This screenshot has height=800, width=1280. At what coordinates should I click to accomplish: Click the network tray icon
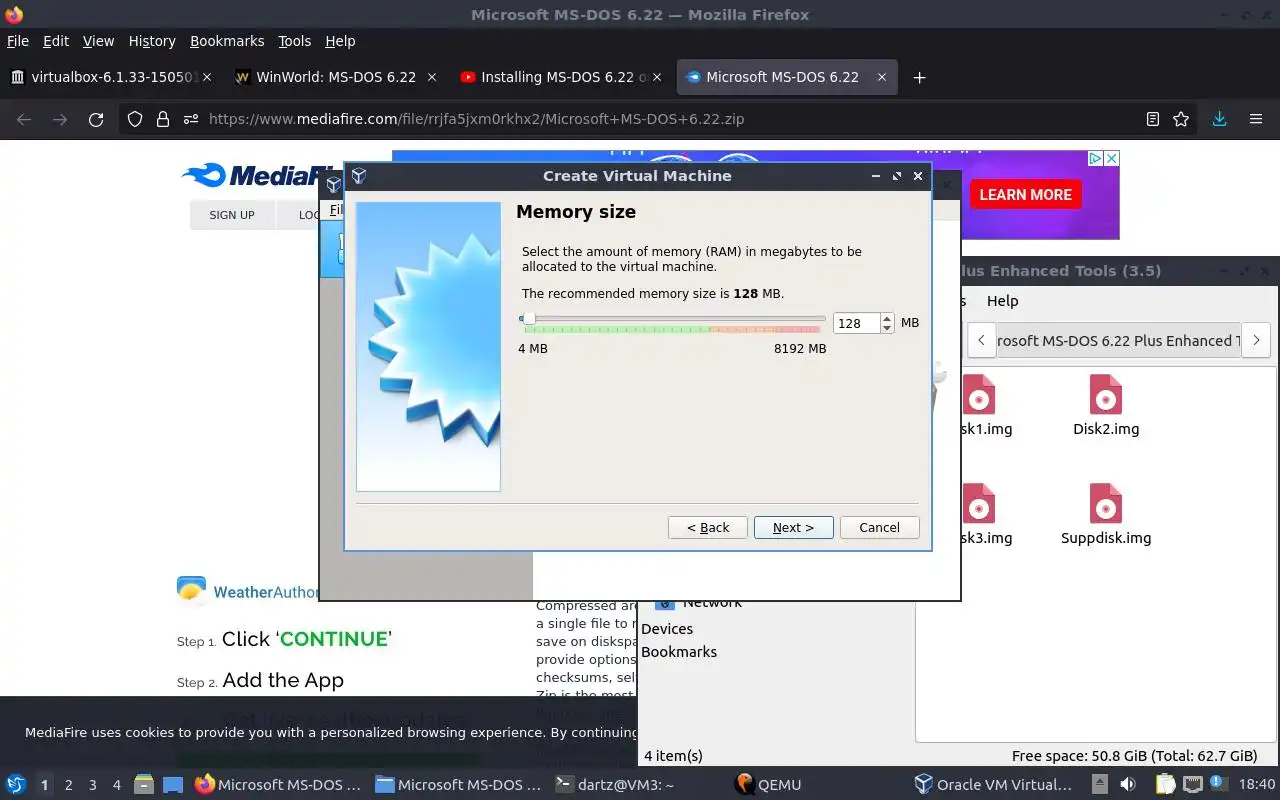tap(1194, 784)
